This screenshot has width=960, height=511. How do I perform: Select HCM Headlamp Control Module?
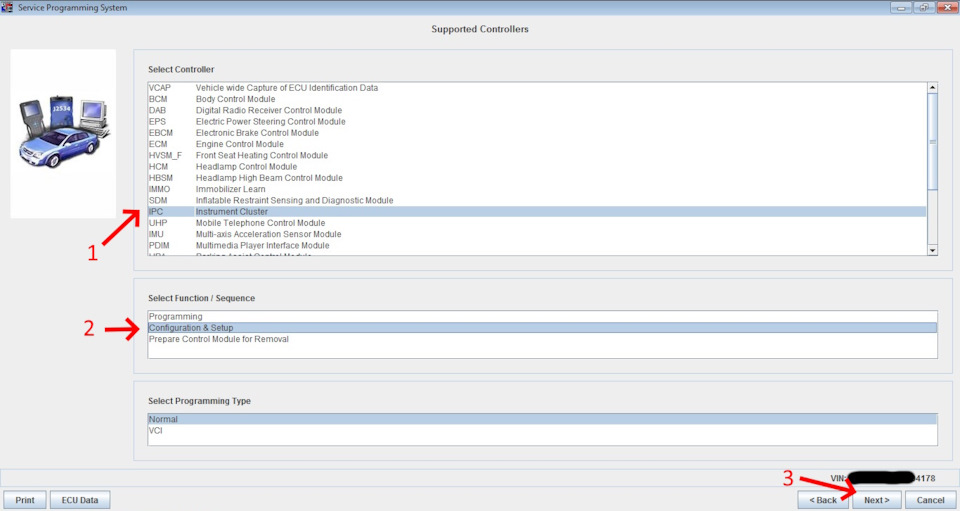537,167
